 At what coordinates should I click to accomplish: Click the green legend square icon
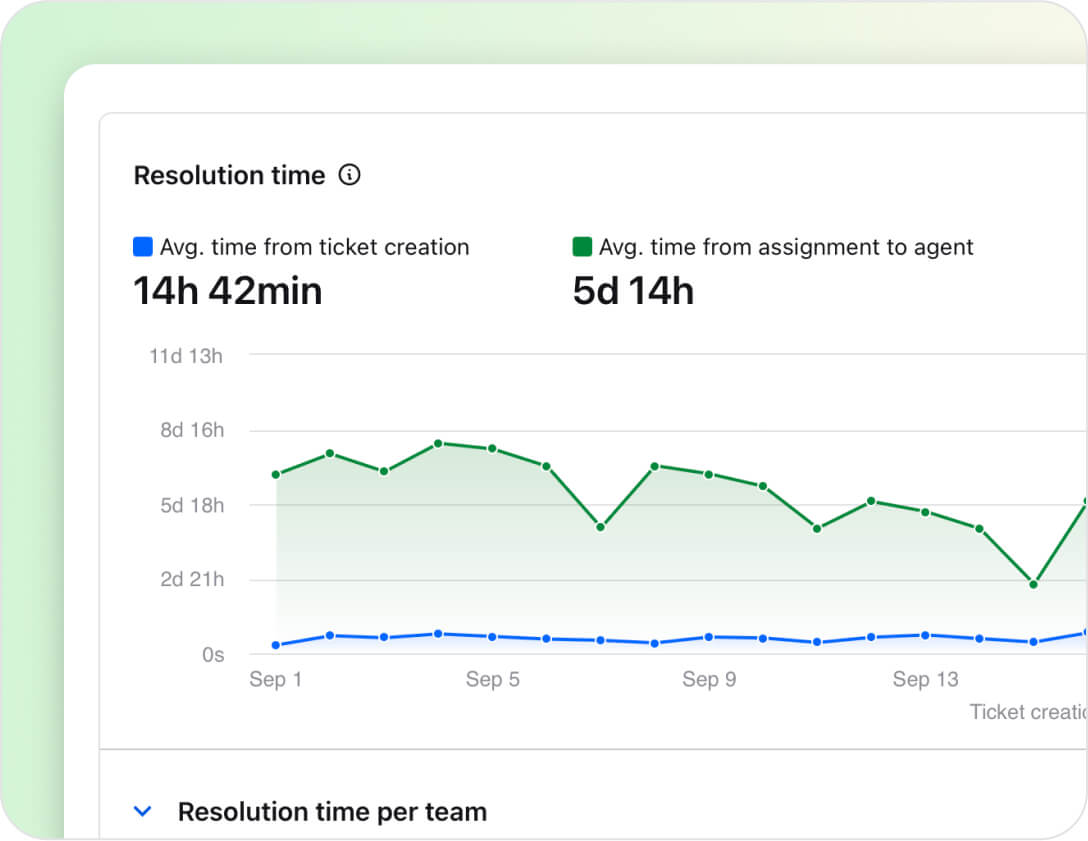[583, 245]
